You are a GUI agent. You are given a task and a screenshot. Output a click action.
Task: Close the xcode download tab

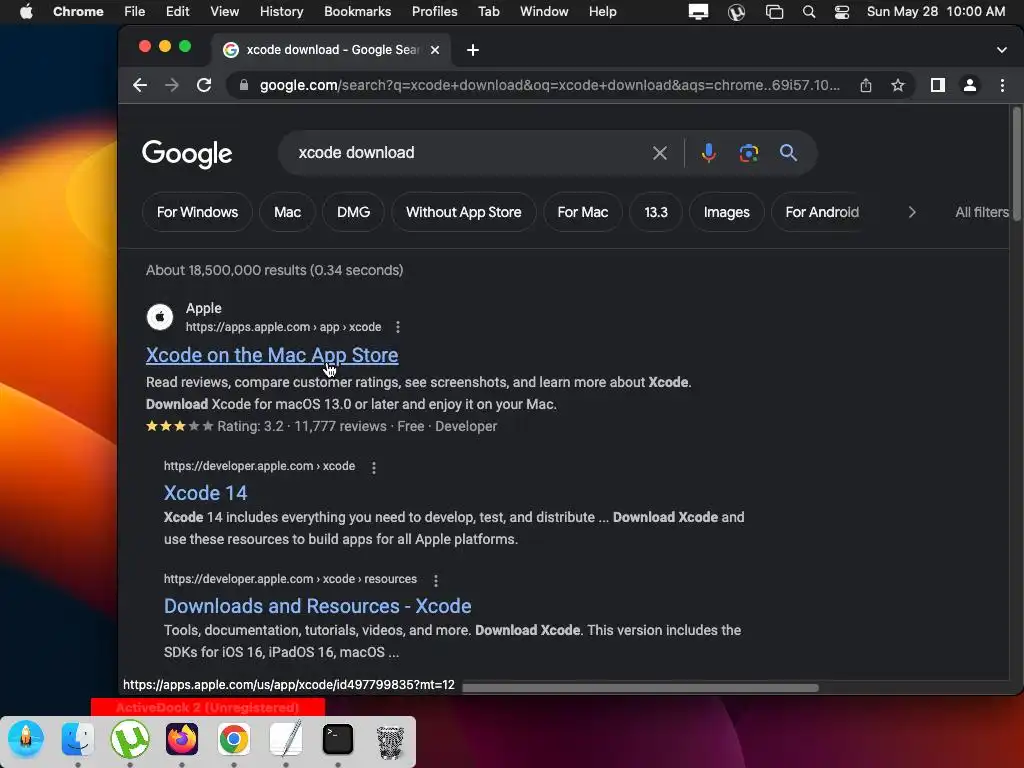[435, 50]
